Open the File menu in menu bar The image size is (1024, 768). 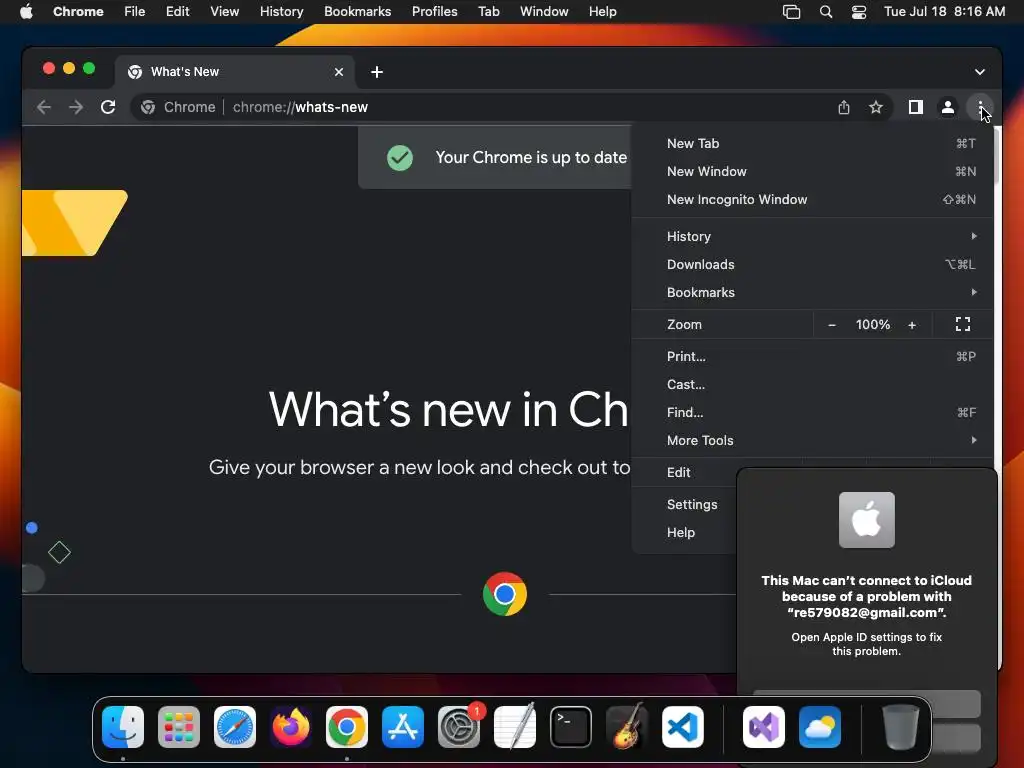click(135, 12)
